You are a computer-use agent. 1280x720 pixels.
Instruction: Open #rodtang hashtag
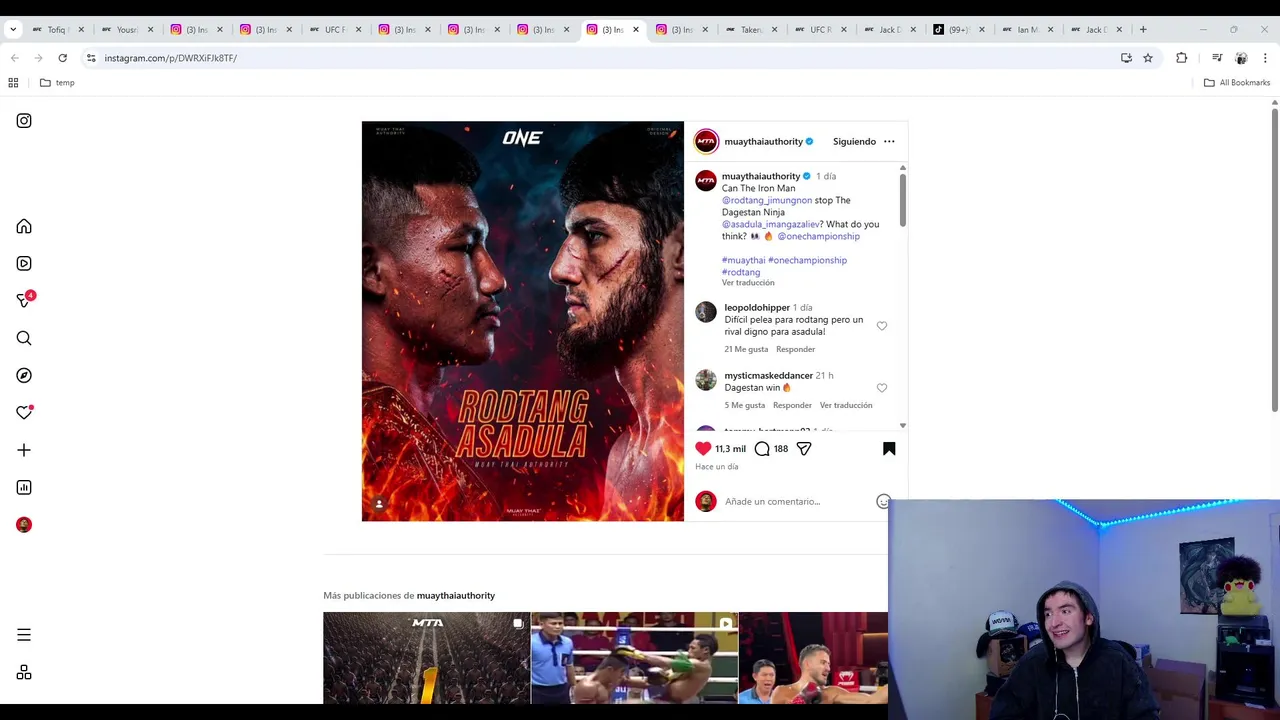741,272
